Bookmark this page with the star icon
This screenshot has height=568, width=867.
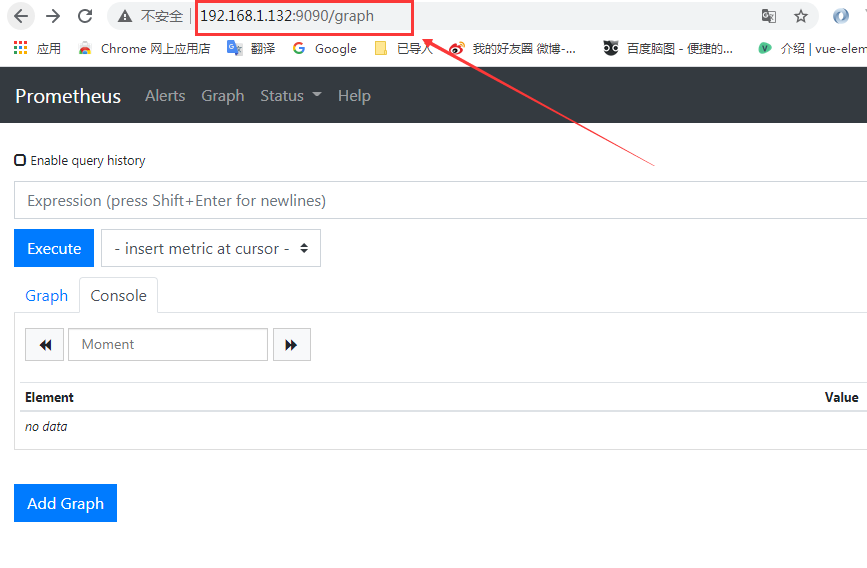801,16
